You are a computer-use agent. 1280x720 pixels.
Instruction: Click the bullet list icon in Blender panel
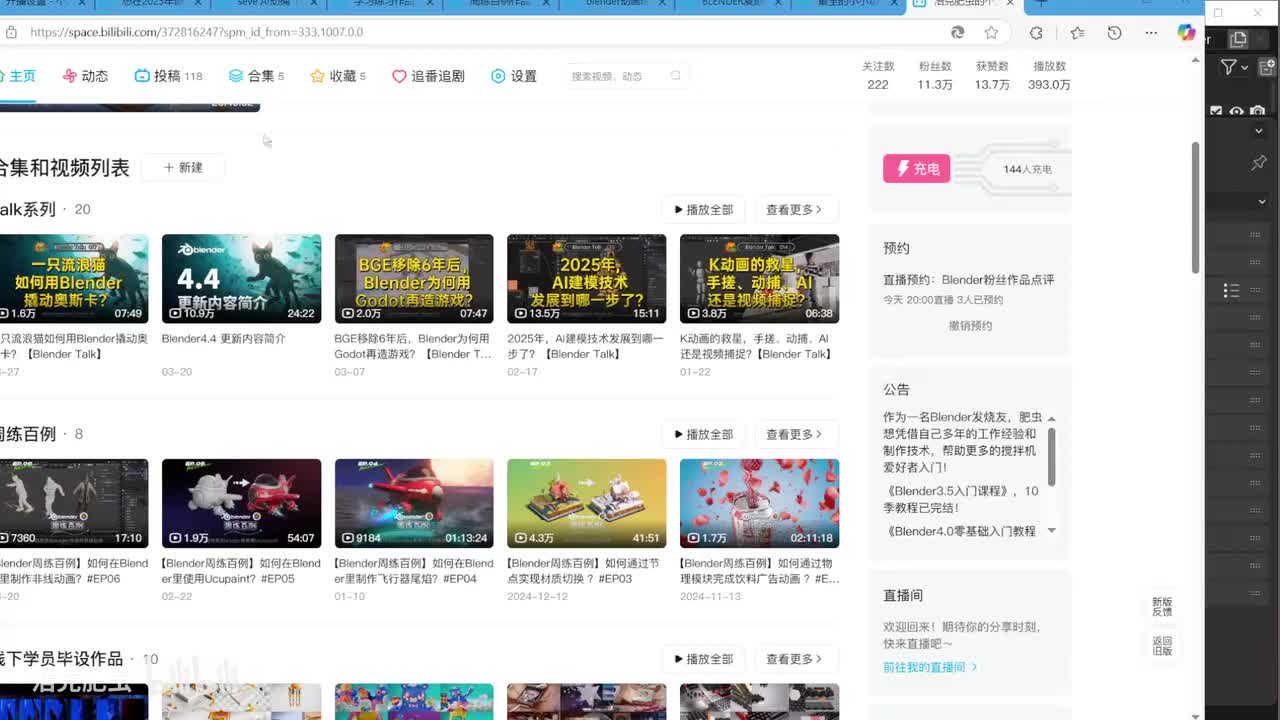coord(1232,291)
